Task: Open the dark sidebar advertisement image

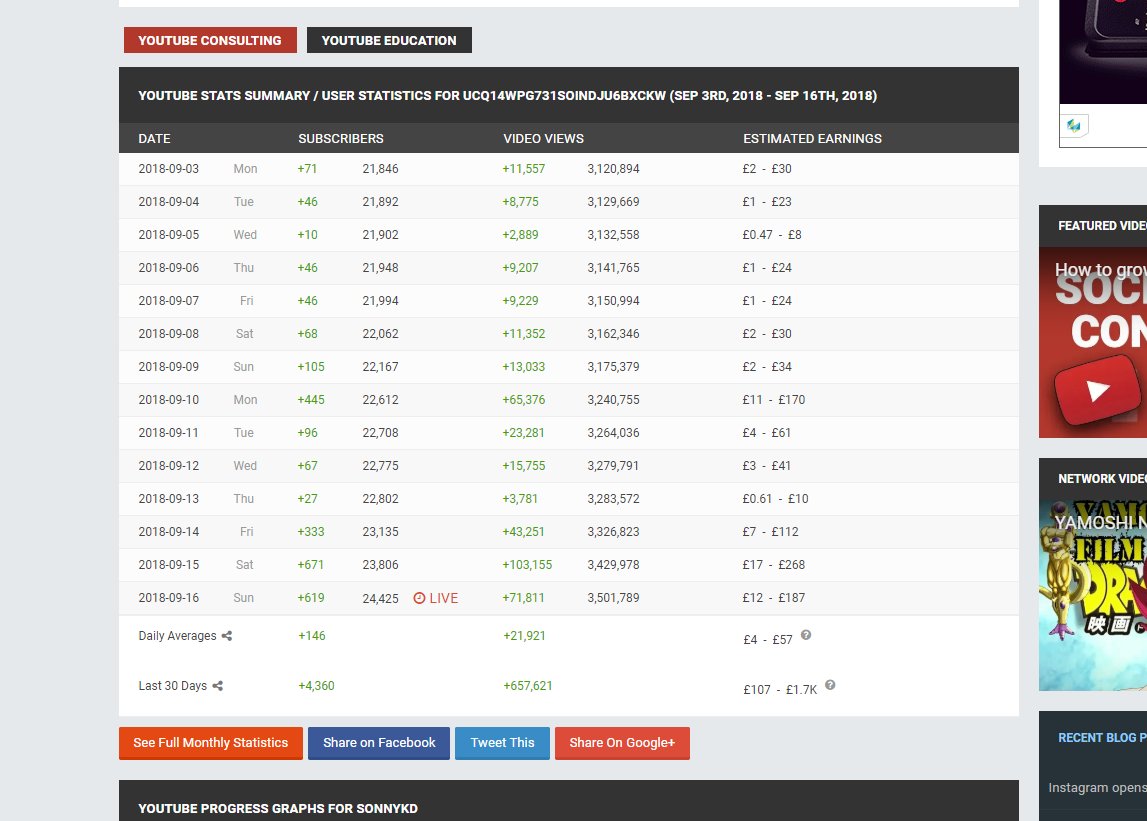Action: click(1103, 51)
